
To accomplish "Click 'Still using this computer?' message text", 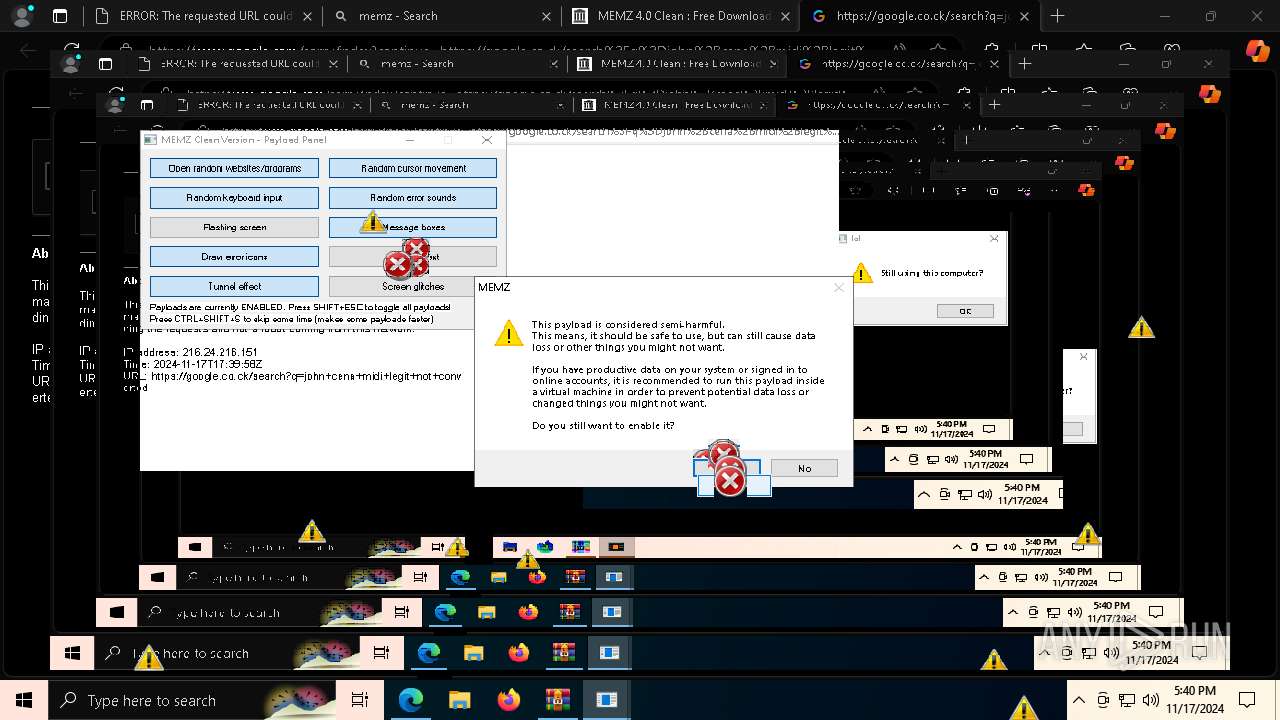I will [x=931, y=273].
